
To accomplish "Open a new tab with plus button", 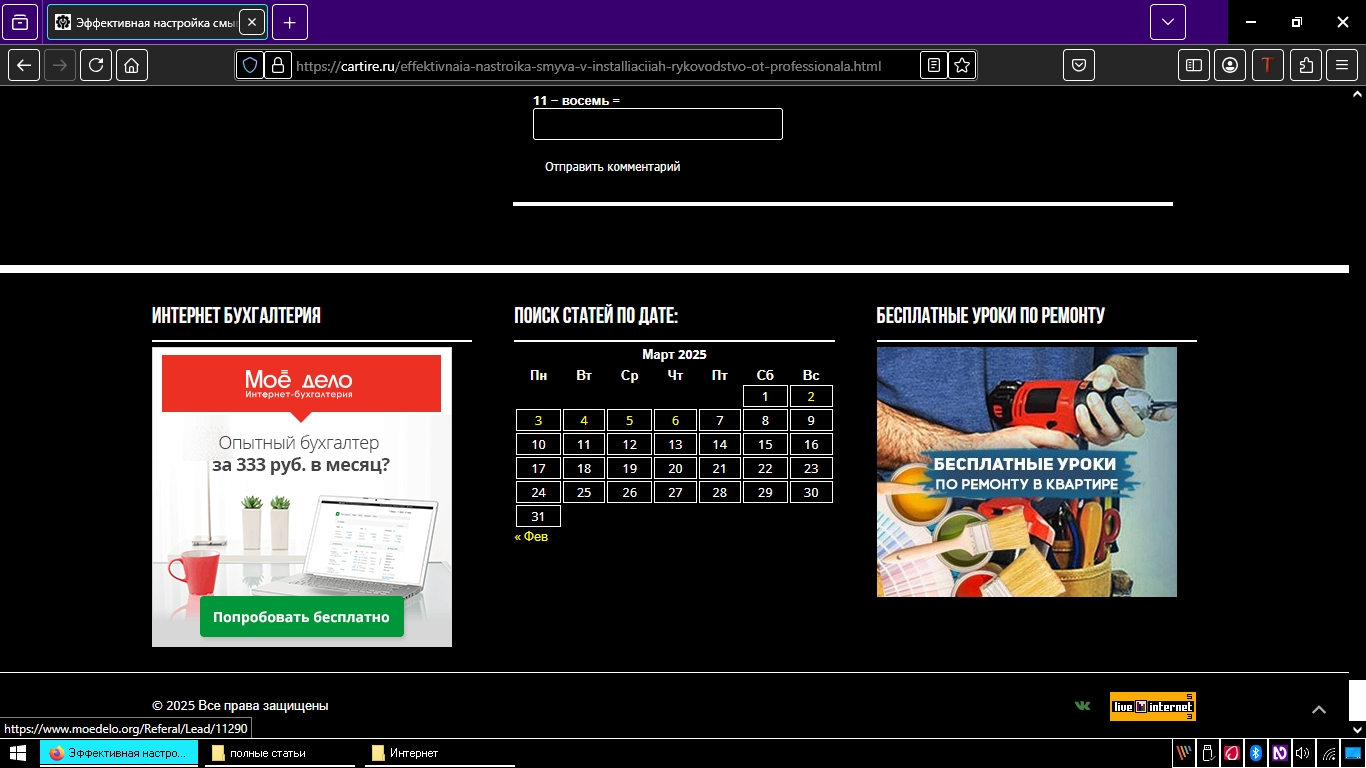I will tap(290, 22).
